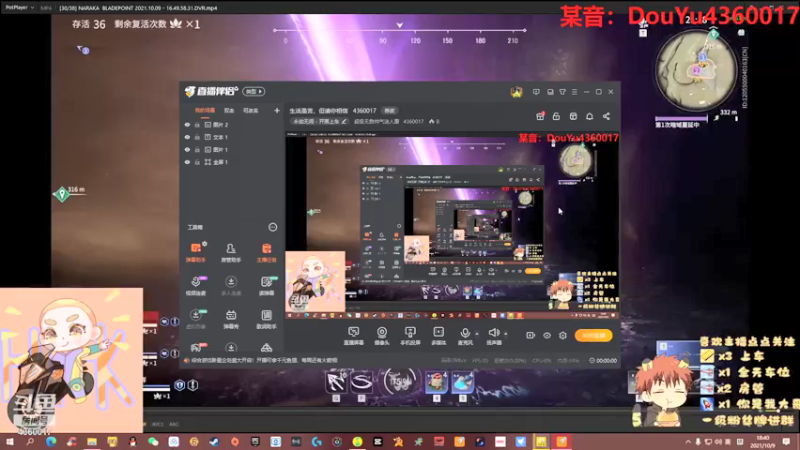Viewport: 800px width, 450px height.
Task: Toggle lock on 图片 1 source
Action: tap(197, 149)
